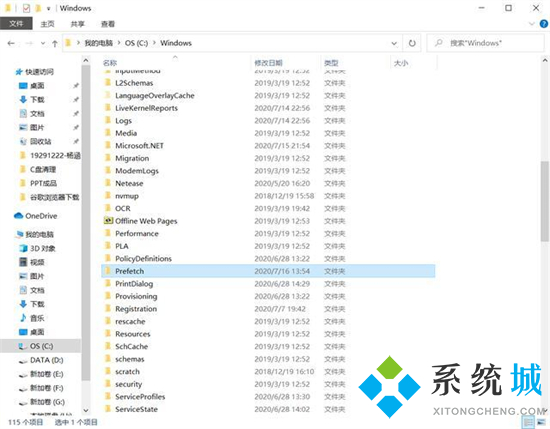This screenshot has height=429, width=550.
Task: Click the properties checkmark in quick access toolbar
Action: 26,8
